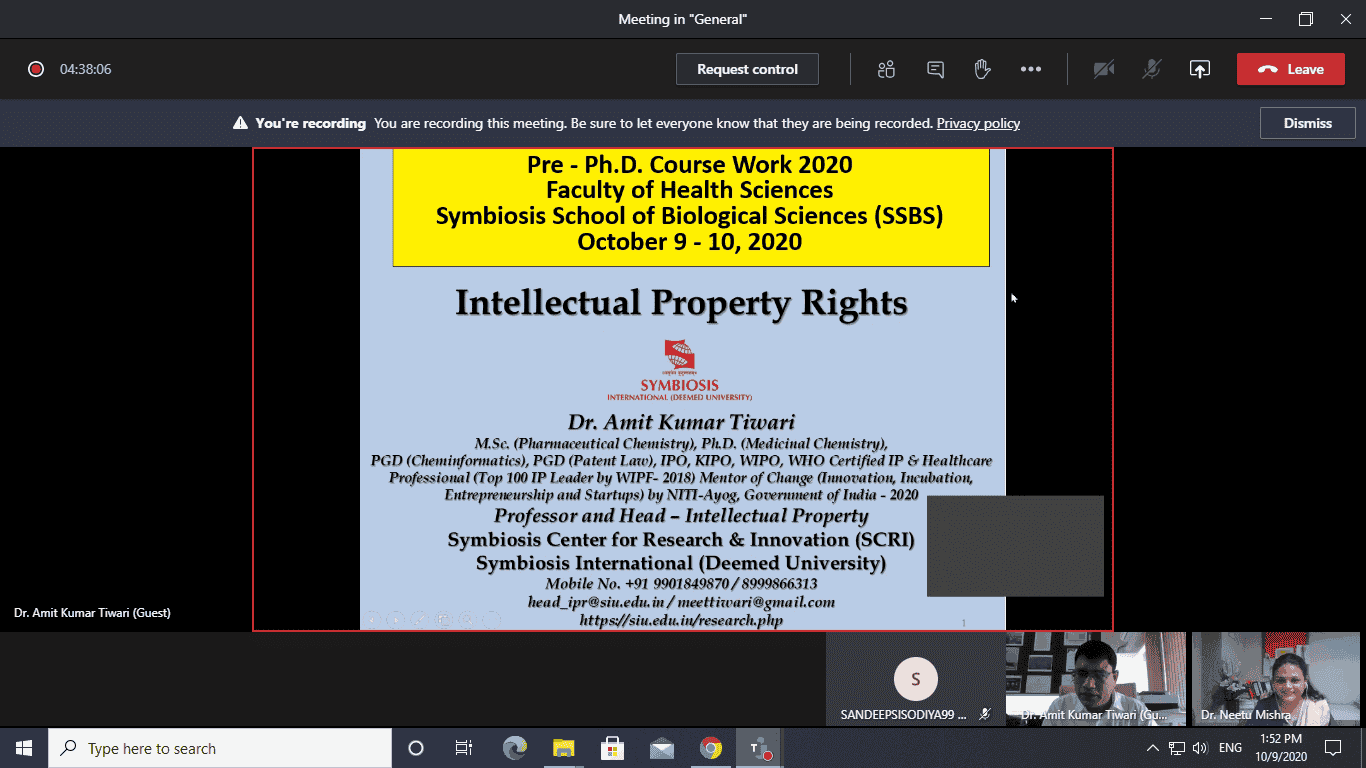Screen dimensions: 1366x768
Task: Expand the hidden system tray icons
Action: [x=1152, y=748]
